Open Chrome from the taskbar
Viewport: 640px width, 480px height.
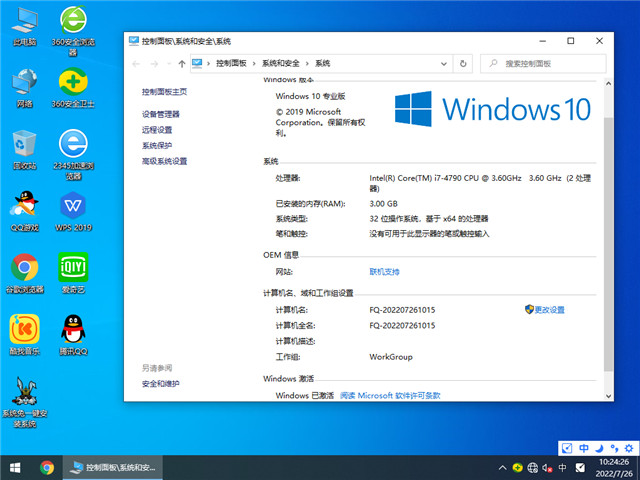pyautogui.click(x=47, y=467)
